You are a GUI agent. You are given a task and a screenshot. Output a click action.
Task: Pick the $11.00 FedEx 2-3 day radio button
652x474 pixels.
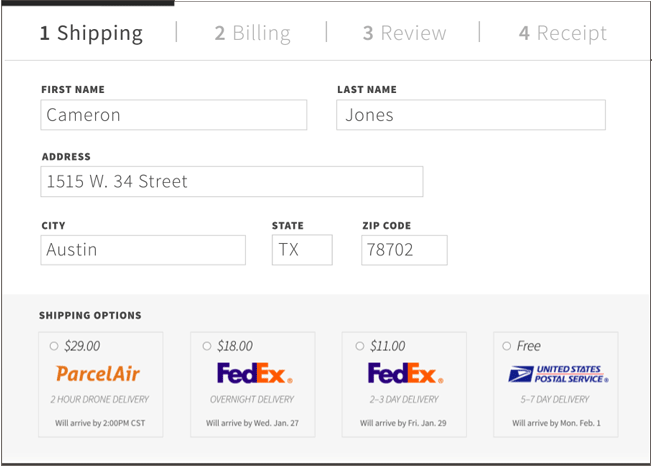(360, 346)
